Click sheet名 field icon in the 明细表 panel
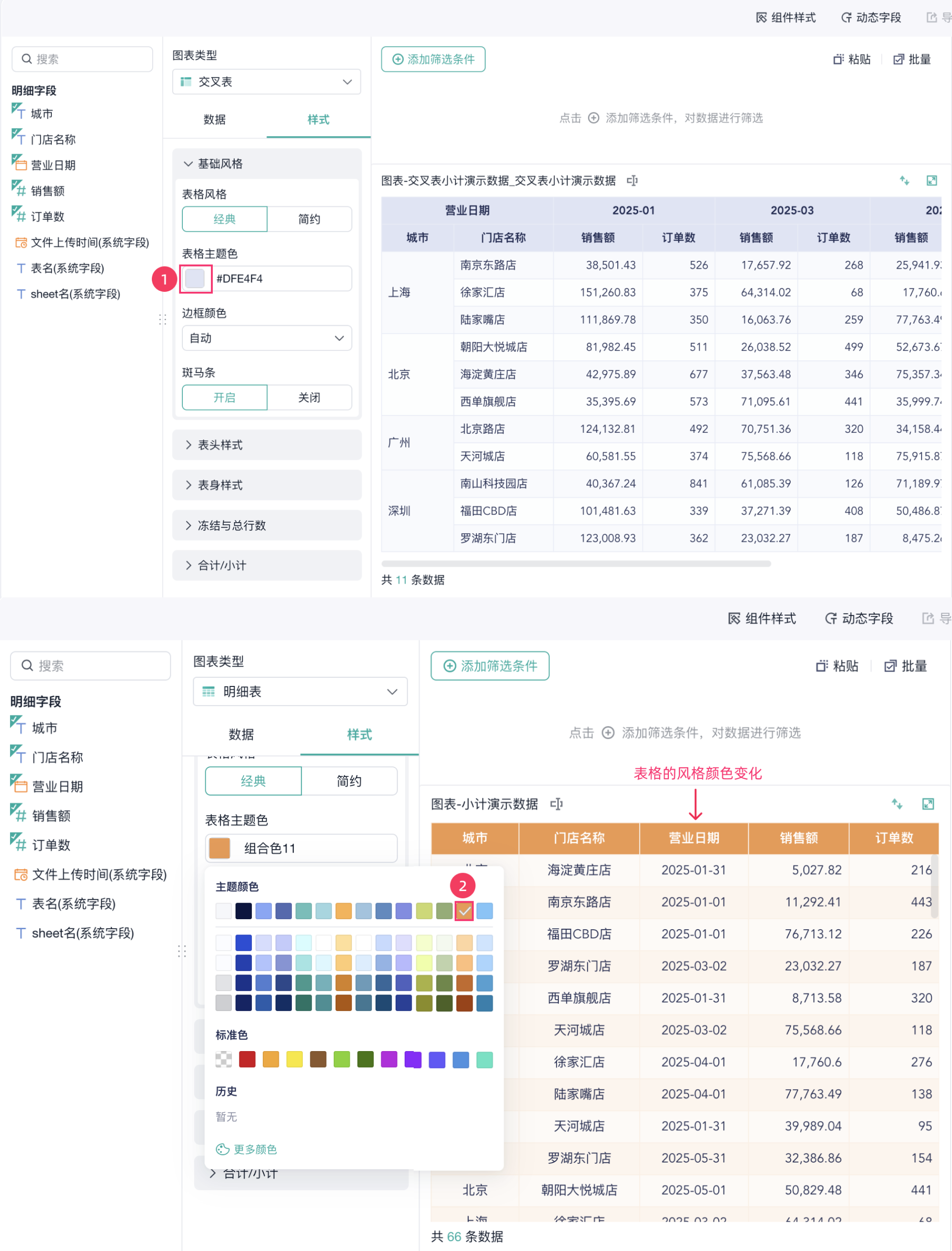The width and height of the screenshot is (952, 1251). point(21,933)
